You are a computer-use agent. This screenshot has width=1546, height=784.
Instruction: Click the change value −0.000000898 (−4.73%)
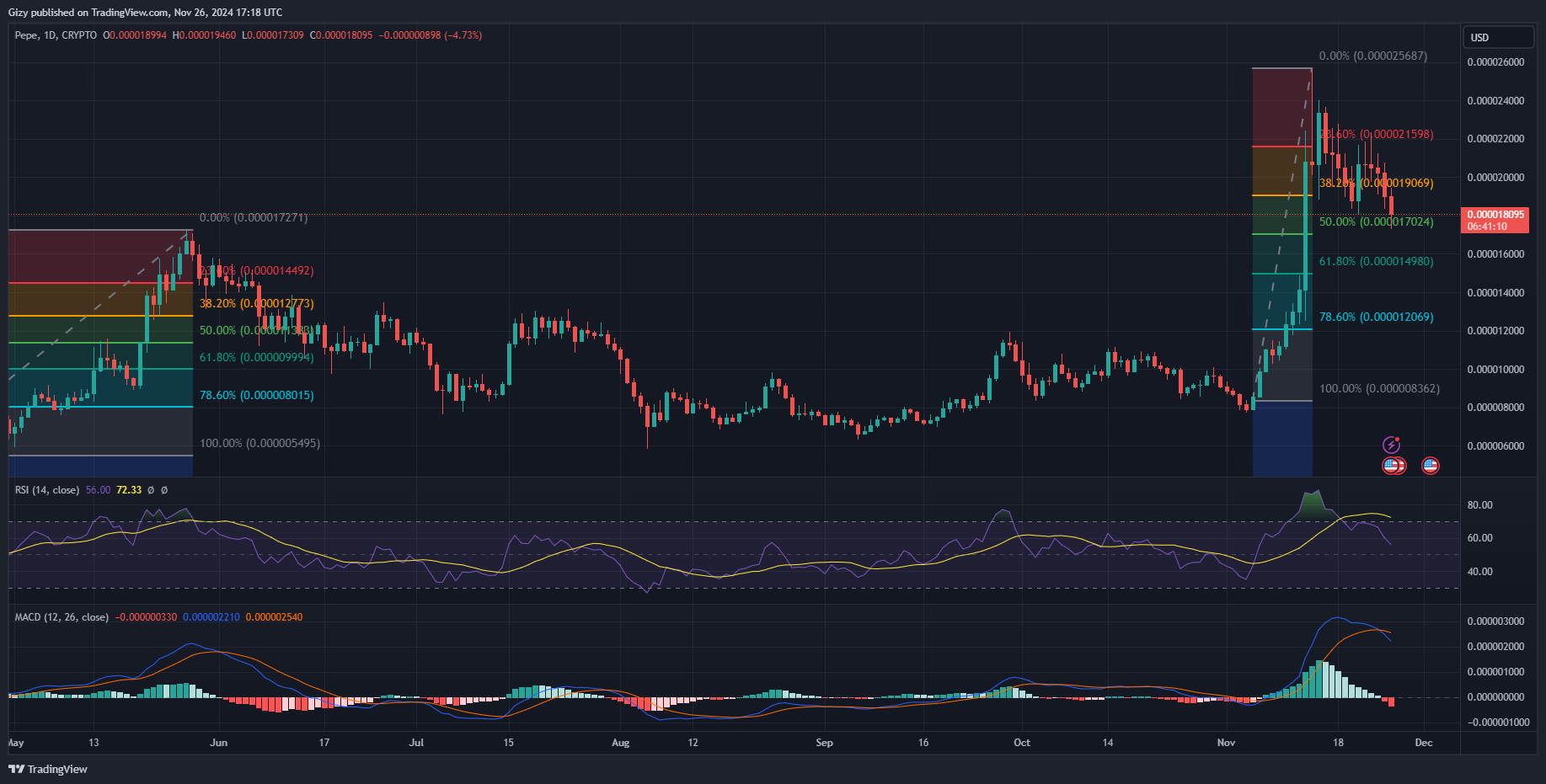pos(431,35)
